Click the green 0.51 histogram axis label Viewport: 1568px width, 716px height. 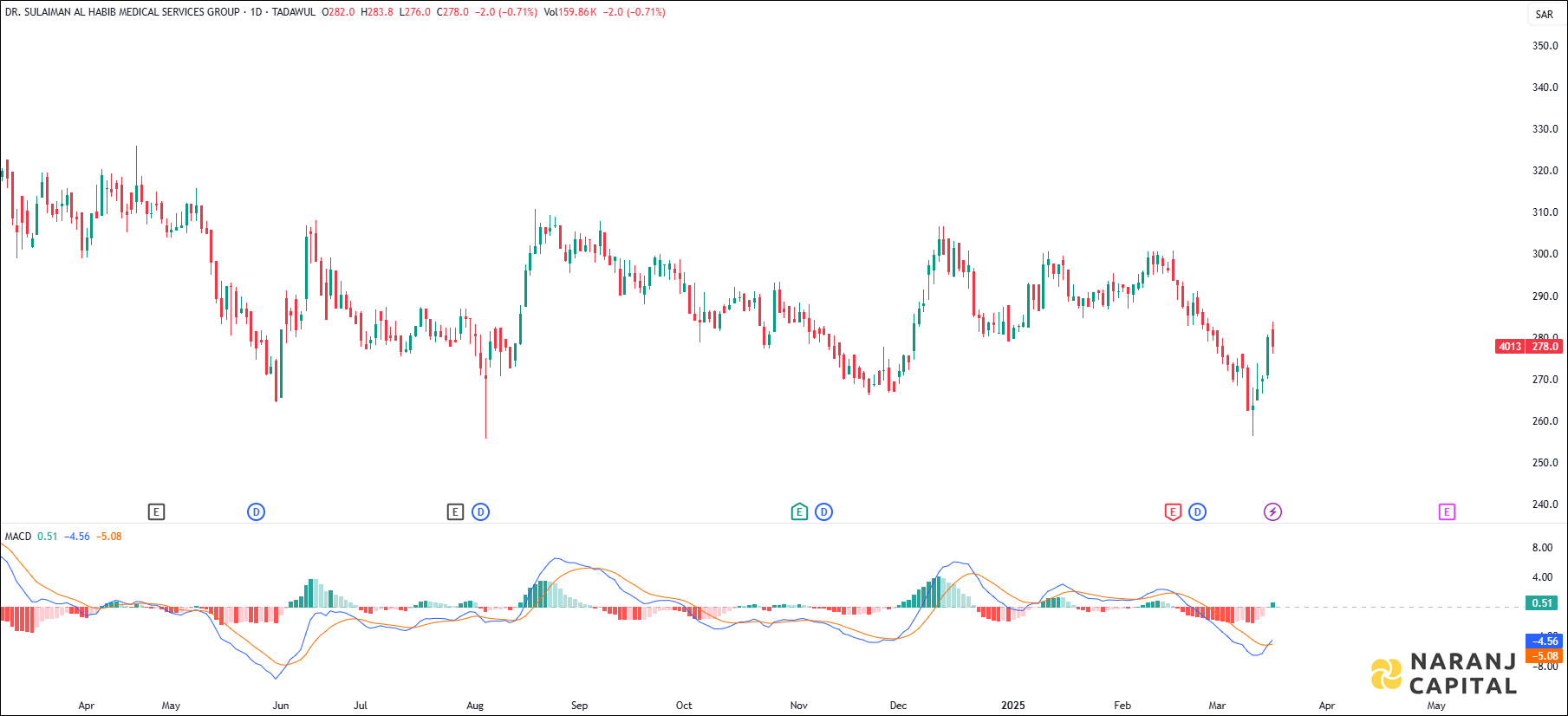tap(1542, 603)
